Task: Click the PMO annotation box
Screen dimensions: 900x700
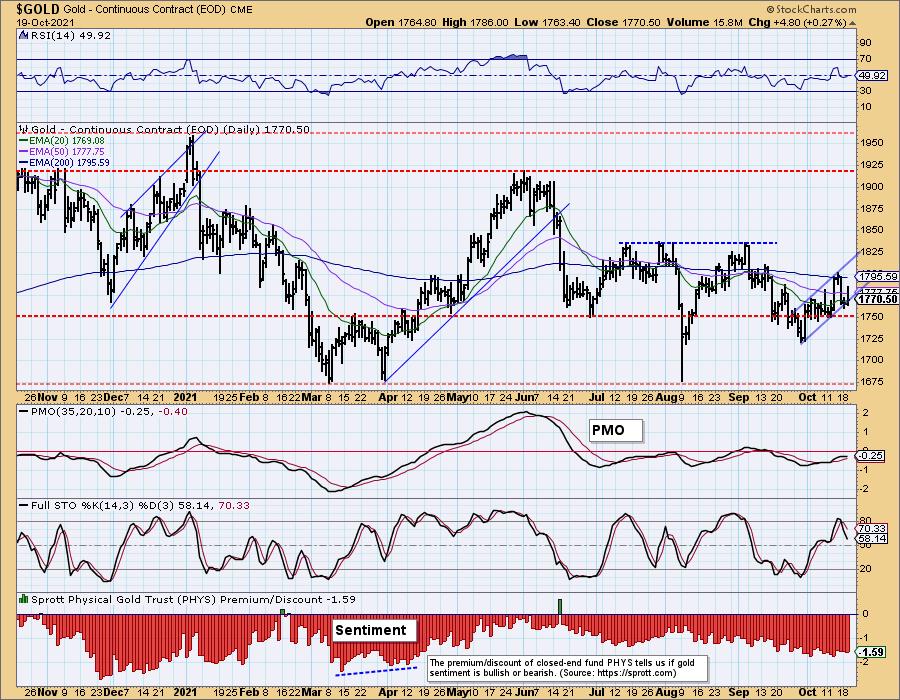Action: point(615,430)
